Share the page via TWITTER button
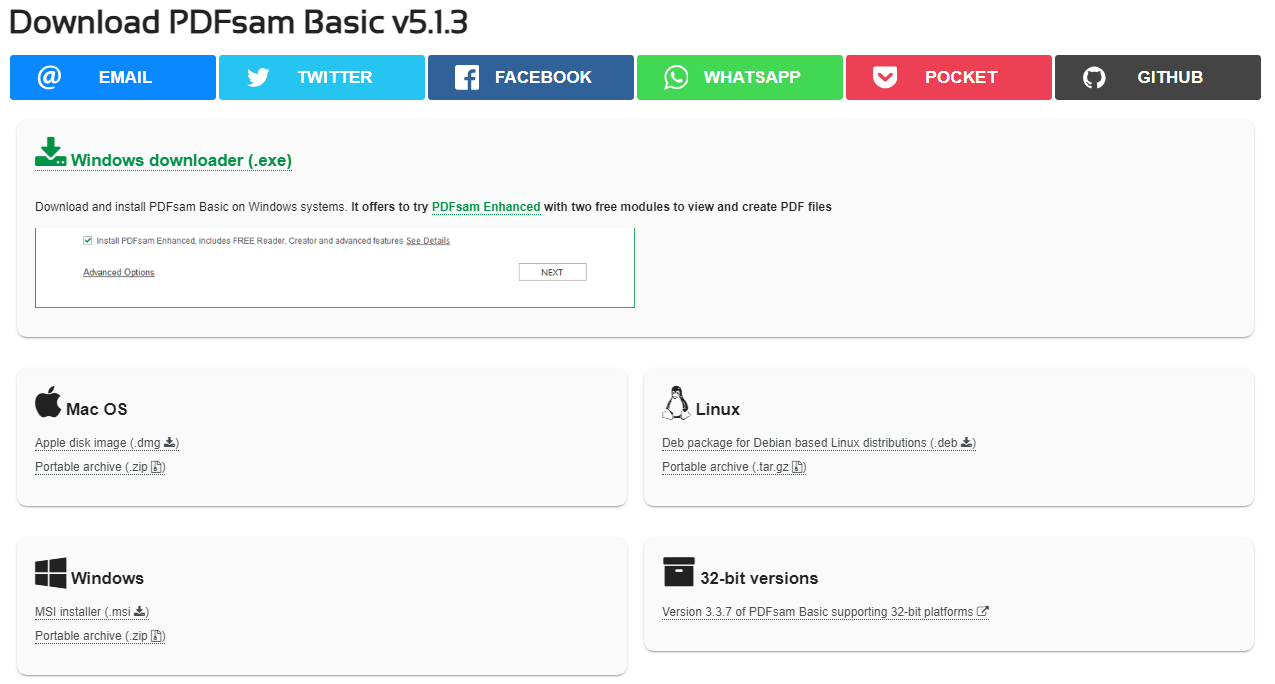 [x=322, y=77]
